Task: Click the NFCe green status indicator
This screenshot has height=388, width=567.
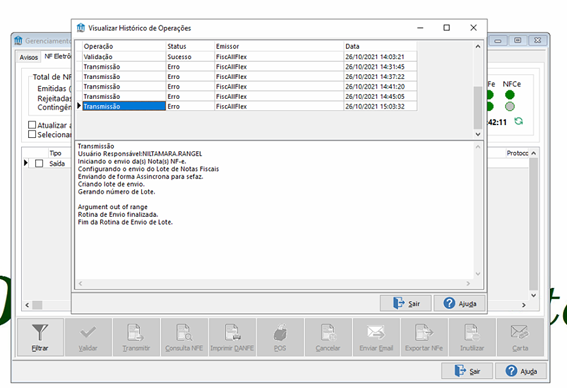Action: [510, 95]
